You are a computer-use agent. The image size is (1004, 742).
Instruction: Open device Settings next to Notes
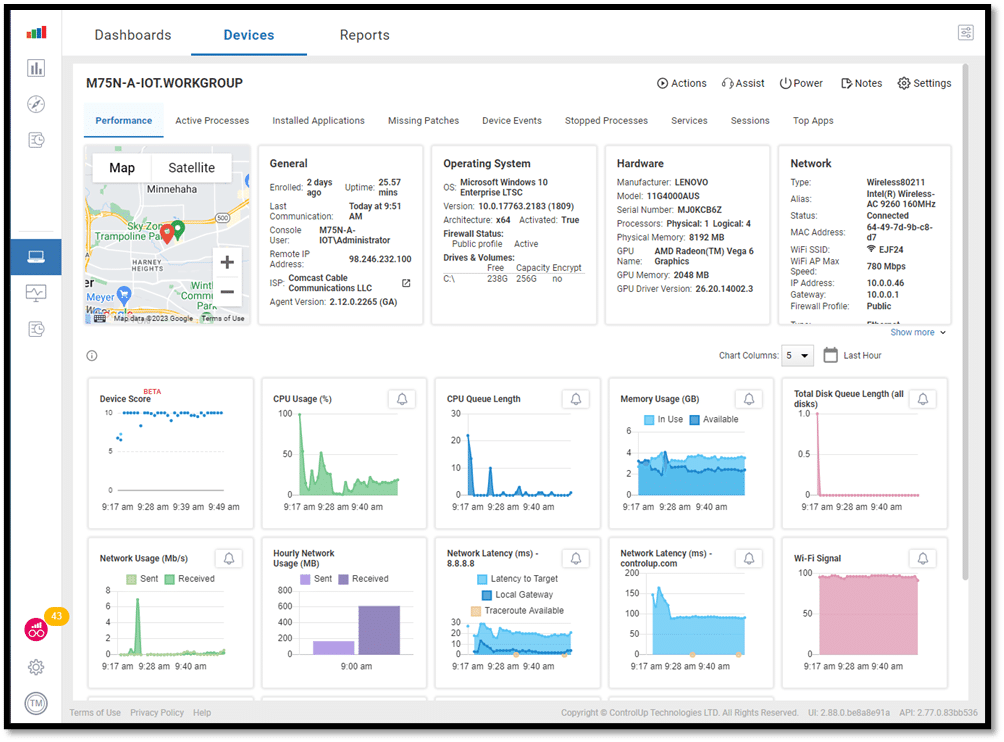(924, 83)
